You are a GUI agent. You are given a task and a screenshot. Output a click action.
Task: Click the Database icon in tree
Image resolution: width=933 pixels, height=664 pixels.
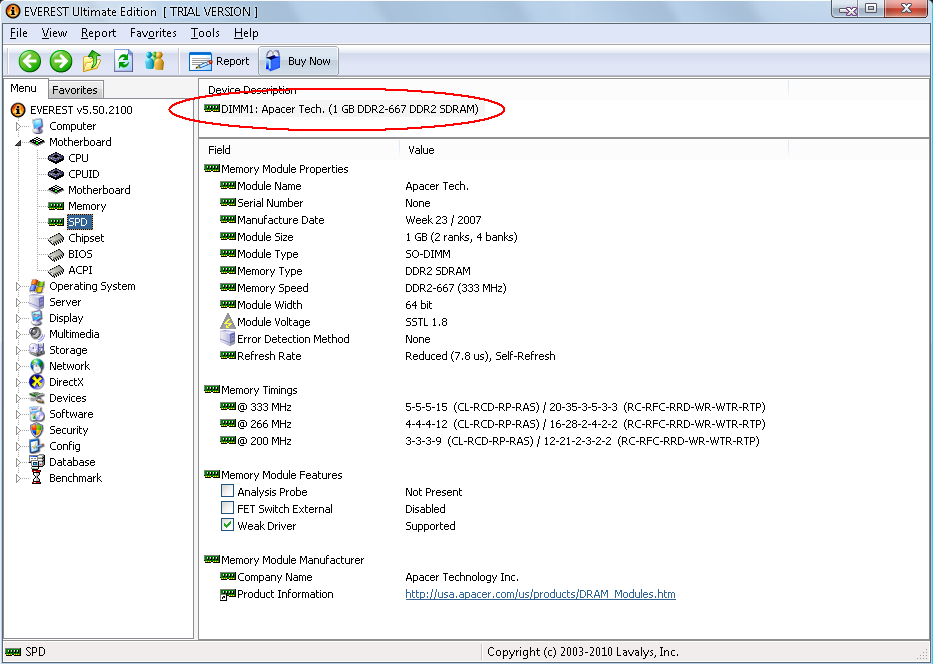37,462
